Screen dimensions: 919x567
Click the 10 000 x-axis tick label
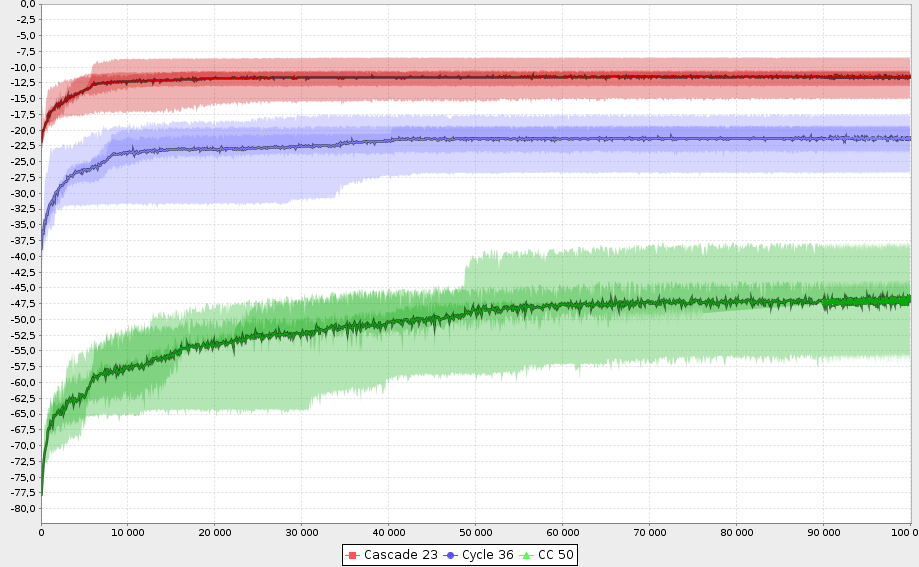pos(127,532)
